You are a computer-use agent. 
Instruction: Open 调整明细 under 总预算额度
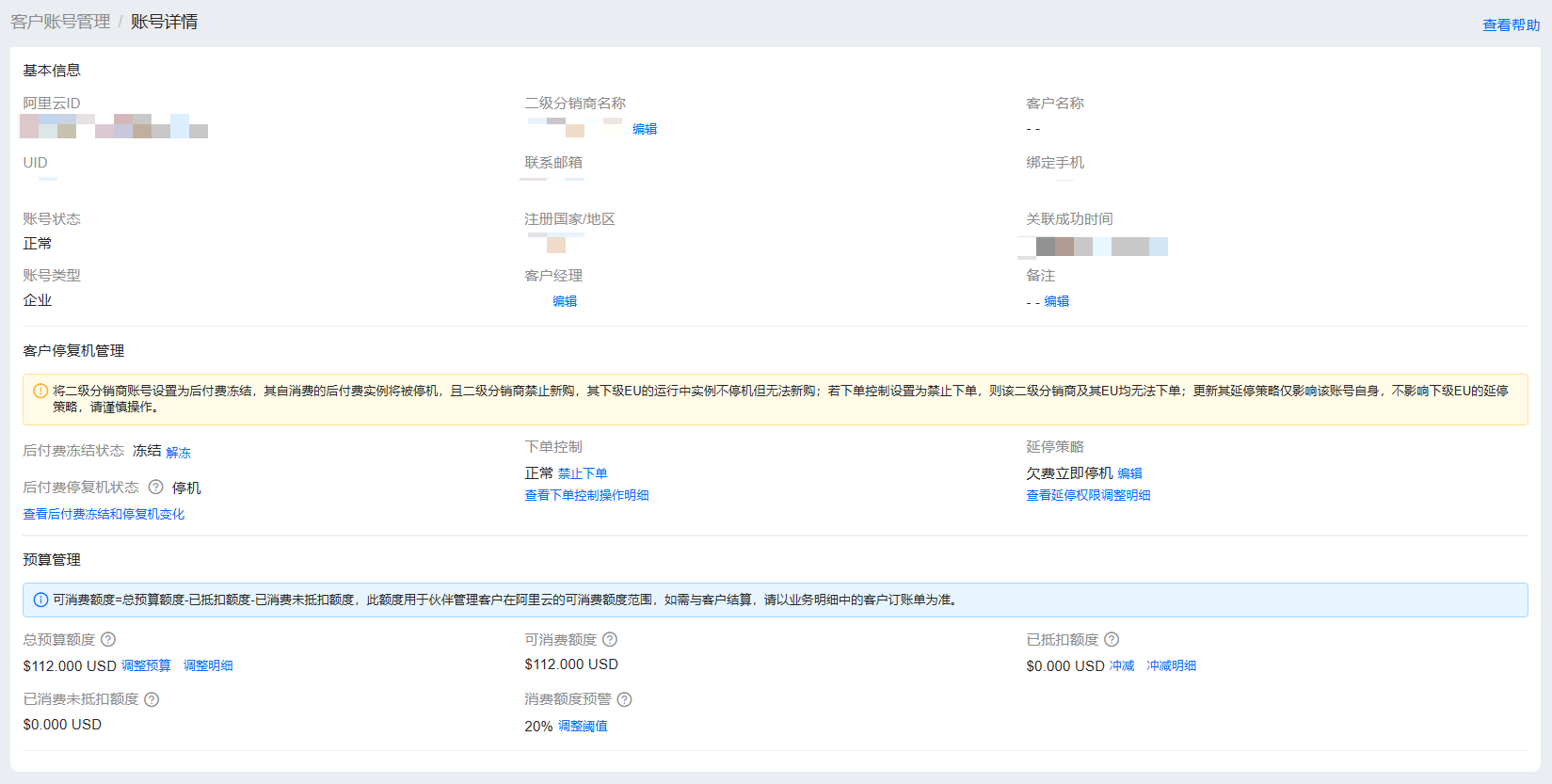(x=208, y=665)
